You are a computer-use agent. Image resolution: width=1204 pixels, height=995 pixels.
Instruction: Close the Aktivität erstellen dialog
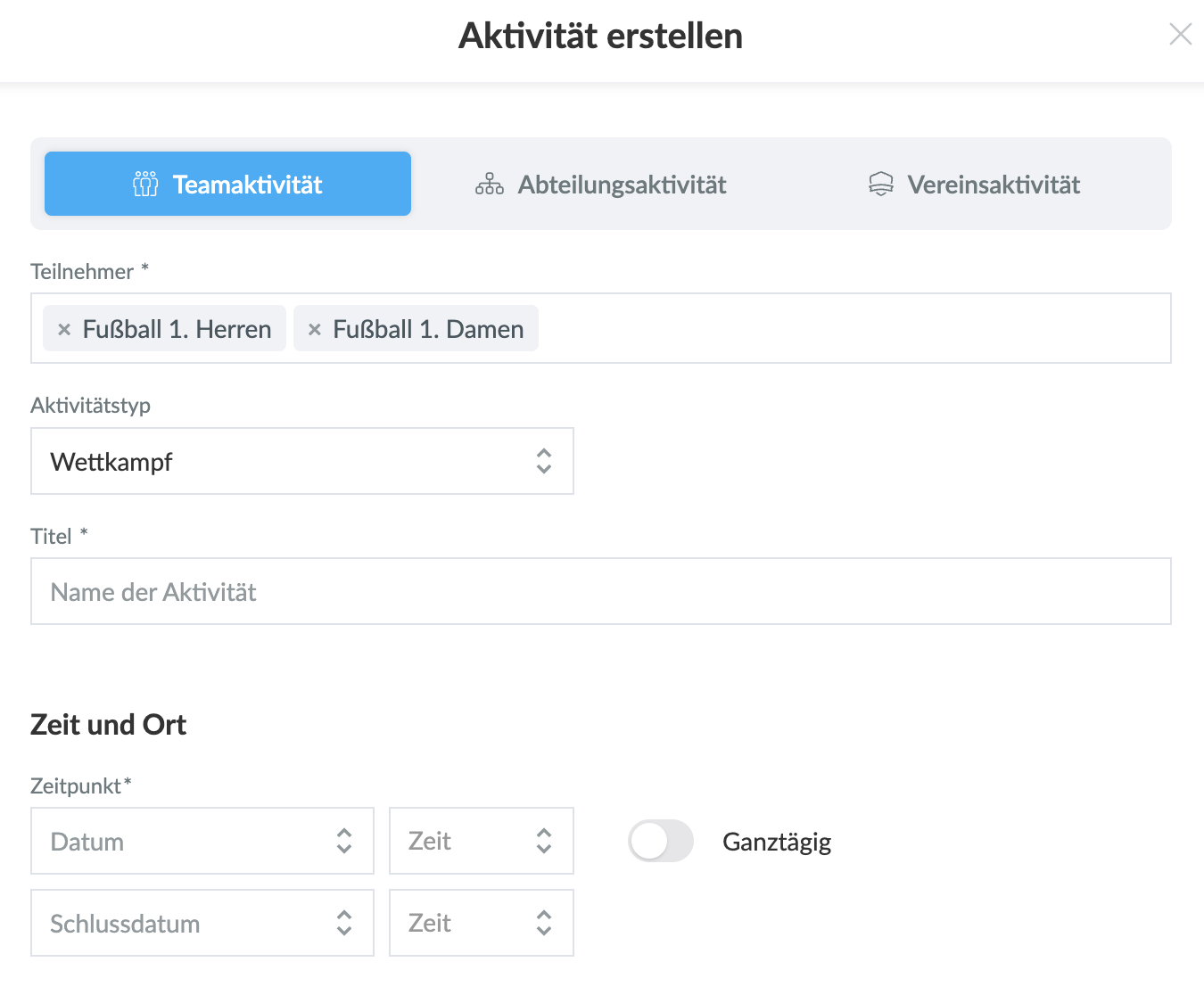[1180, 35]
